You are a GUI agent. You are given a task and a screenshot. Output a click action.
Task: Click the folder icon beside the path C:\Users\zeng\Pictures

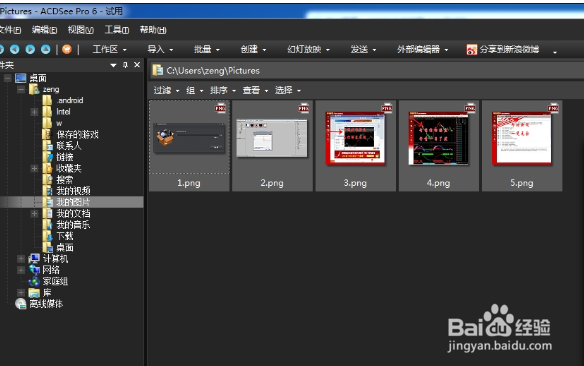[x=158, y=70]
